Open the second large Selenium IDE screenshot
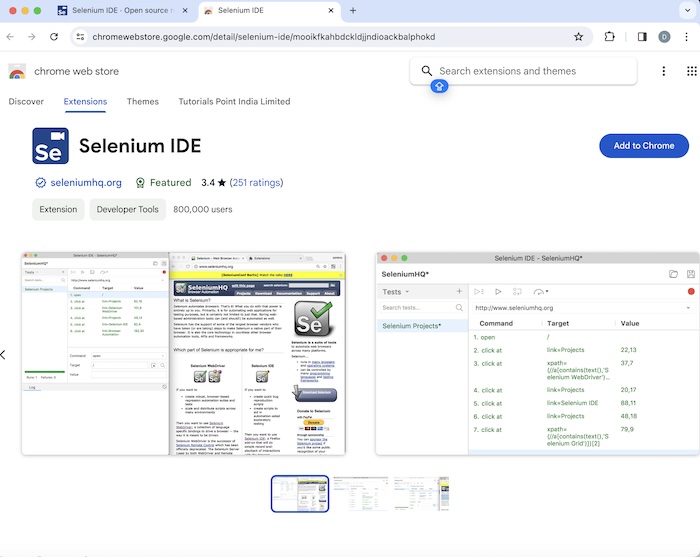Viewport: 700px width, 557px height. 538,353
